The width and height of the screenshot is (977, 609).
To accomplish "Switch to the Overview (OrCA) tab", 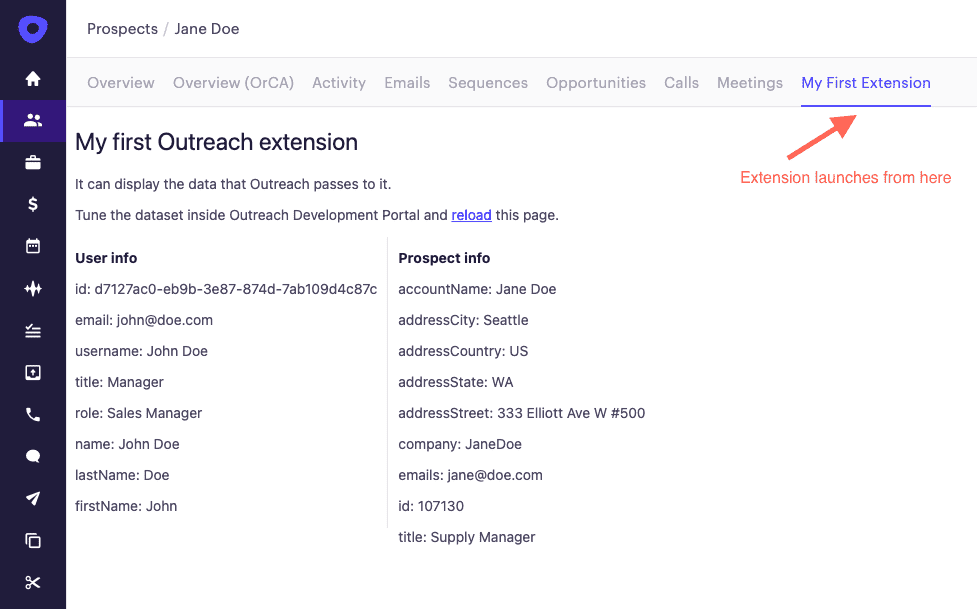I will pyautogui.click(x=233, y=83).
